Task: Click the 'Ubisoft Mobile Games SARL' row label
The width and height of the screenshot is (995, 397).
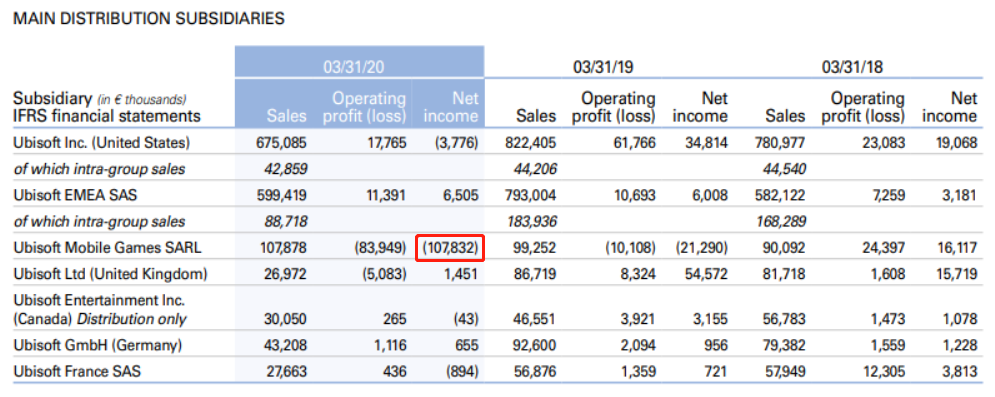Action: point(107,248)
